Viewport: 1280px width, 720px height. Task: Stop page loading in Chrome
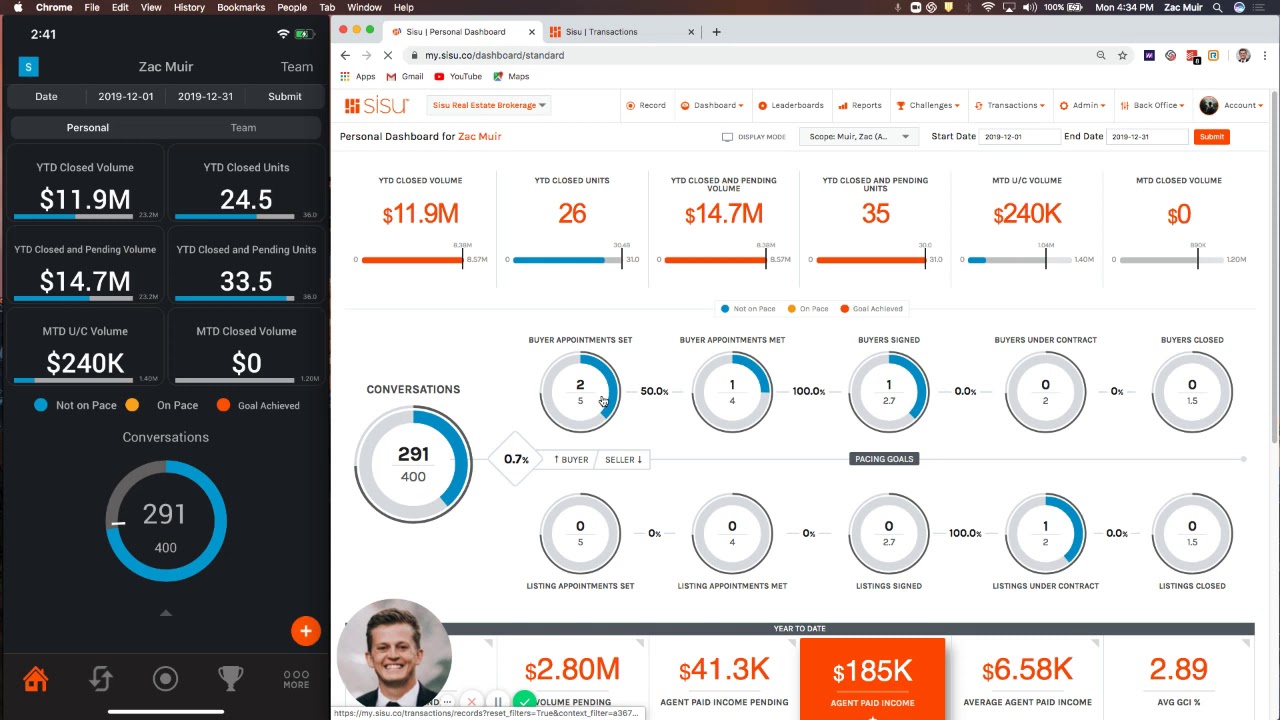[x=386, y=55]
